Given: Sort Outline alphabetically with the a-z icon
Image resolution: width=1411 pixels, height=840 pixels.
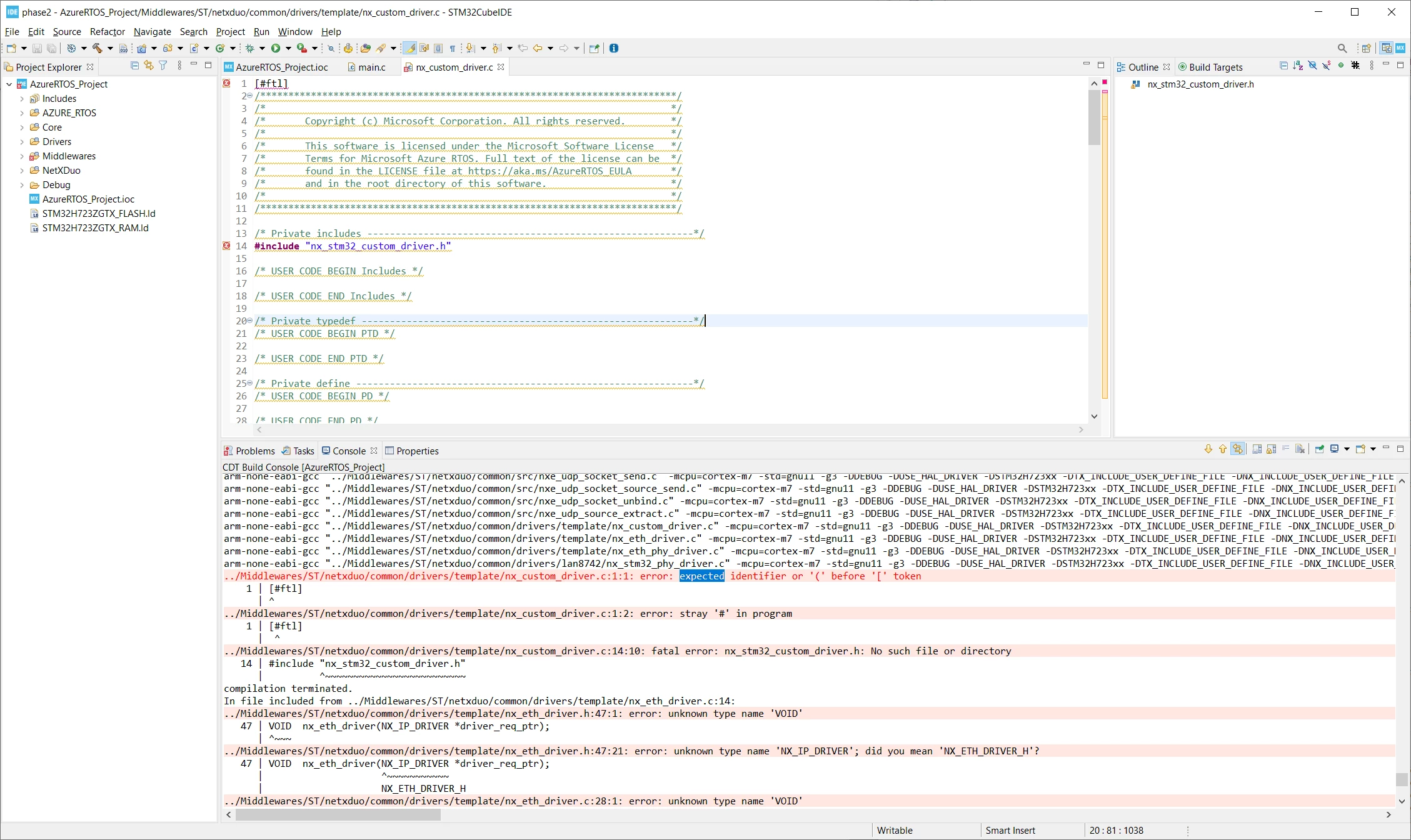Looking at the screenshot, I should [x=1298, y=66].
